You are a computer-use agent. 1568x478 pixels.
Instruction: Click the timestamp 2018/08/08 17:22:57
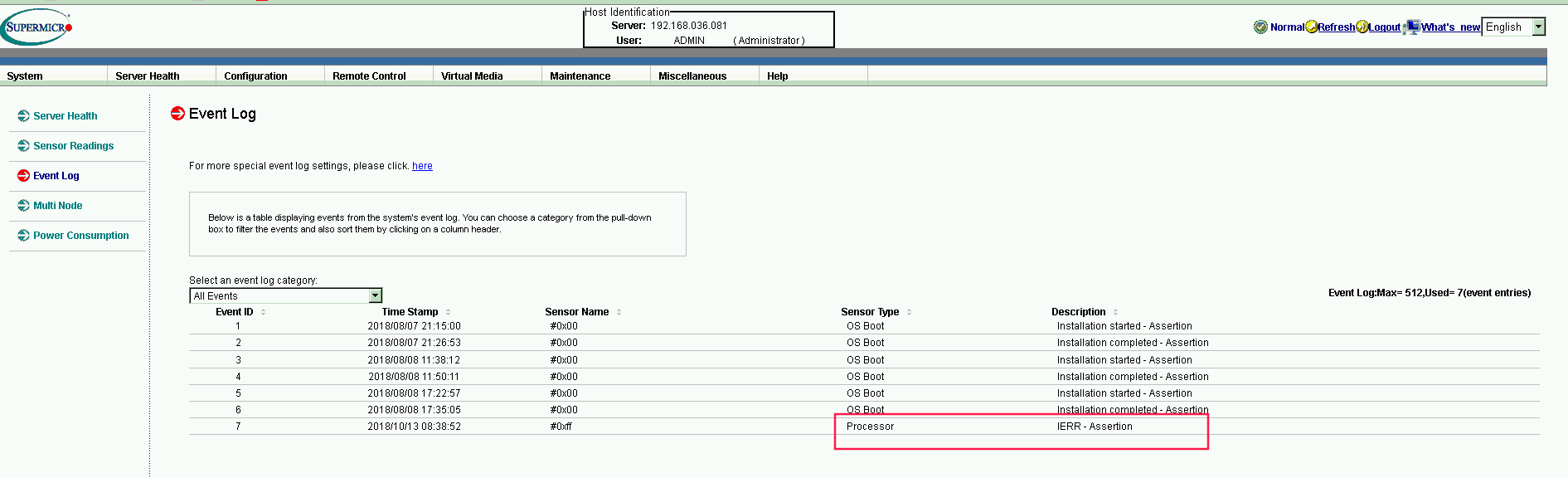point(415,393)
